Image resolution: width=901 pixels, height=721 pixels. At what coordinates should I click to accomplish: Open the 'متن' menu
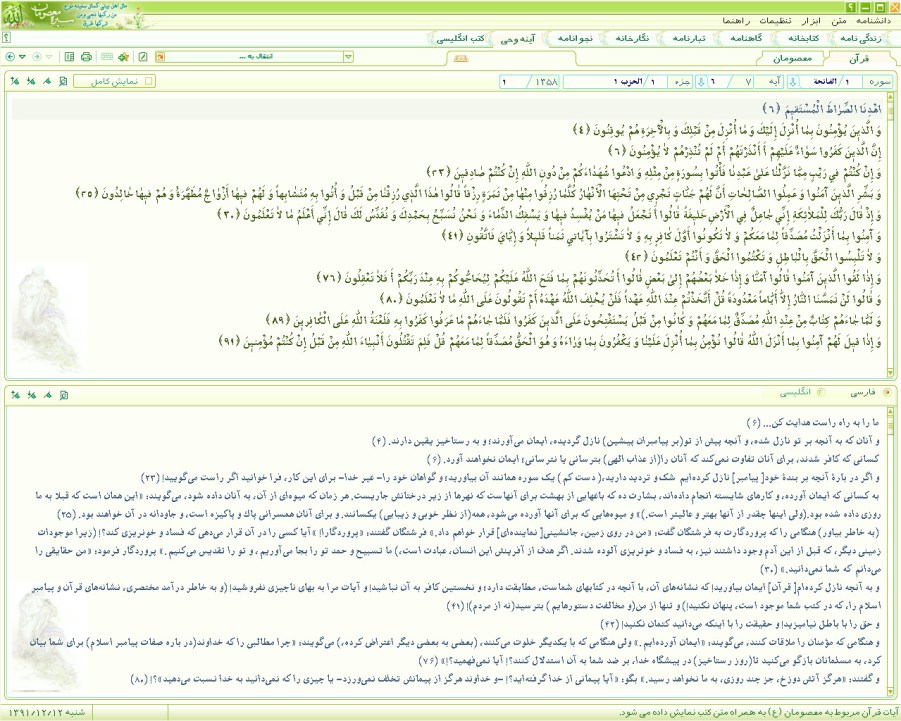pos(838,21)
